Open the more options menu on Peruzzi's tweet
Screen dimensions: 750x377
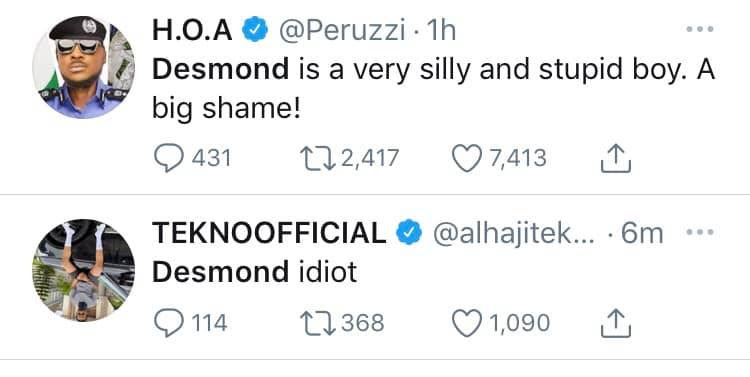coord(699,29)
